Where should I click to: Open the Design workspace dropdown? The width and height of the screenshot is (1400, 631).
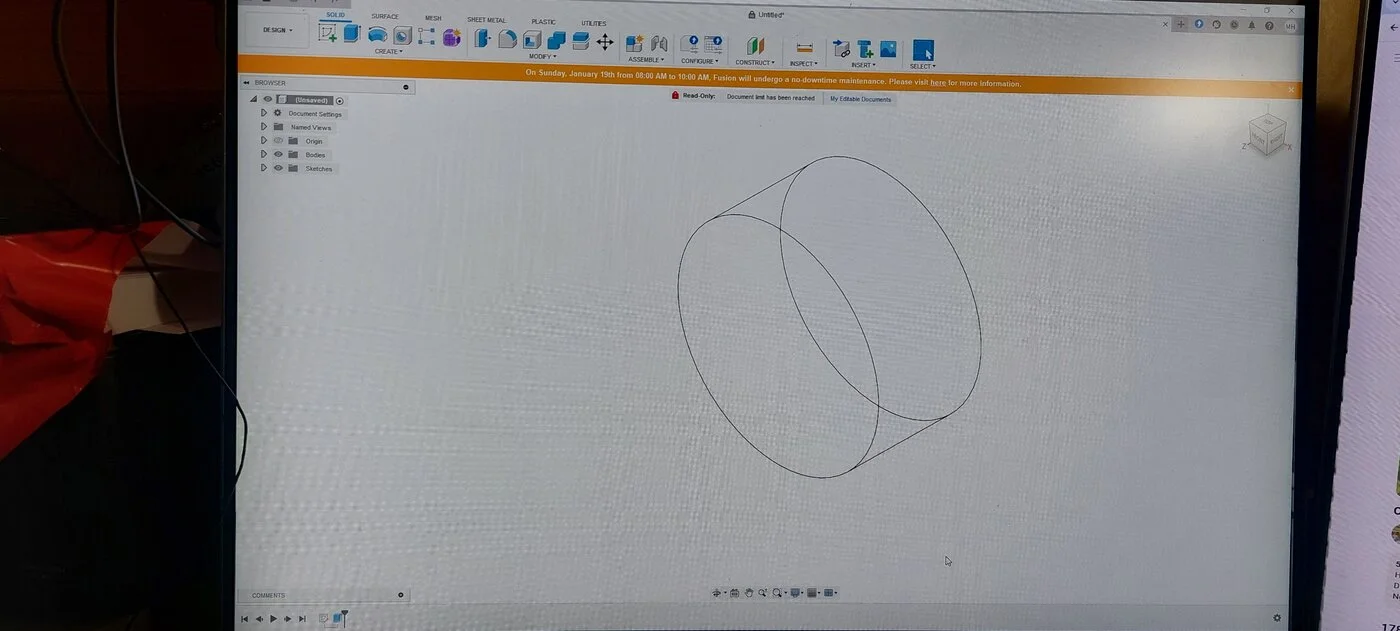(278, 30)
